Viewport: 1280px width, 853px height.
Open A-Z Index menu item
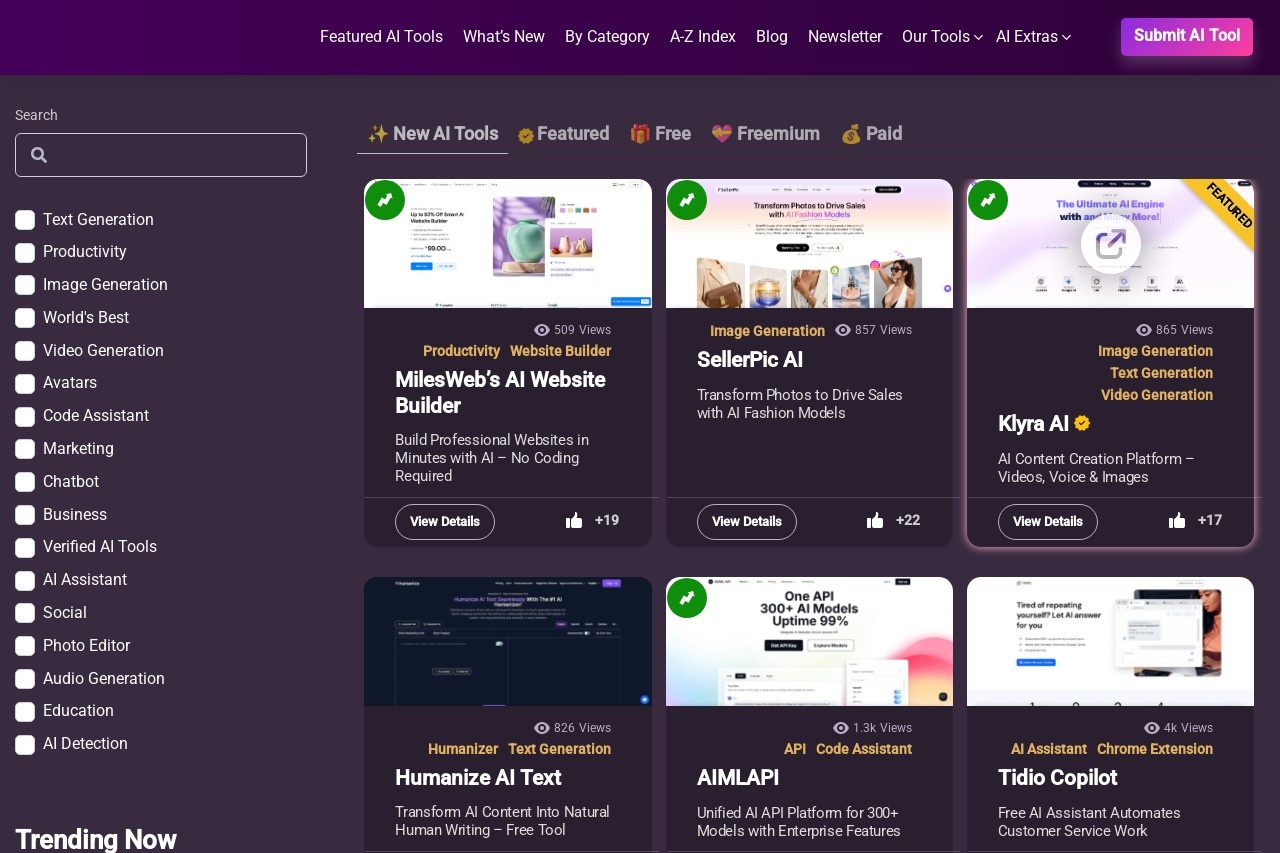point(703,37)
